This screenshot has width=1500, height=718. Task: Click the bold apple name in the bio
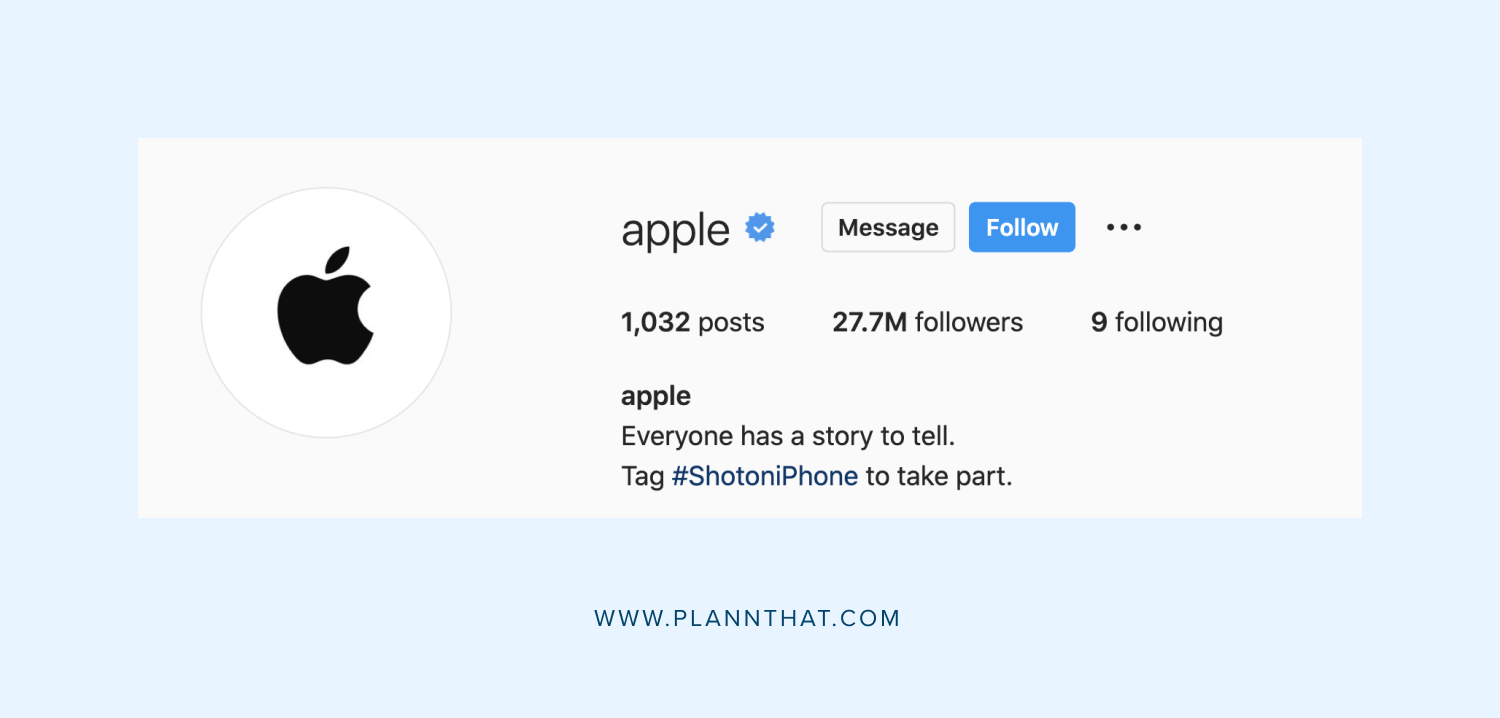point(655,395)
